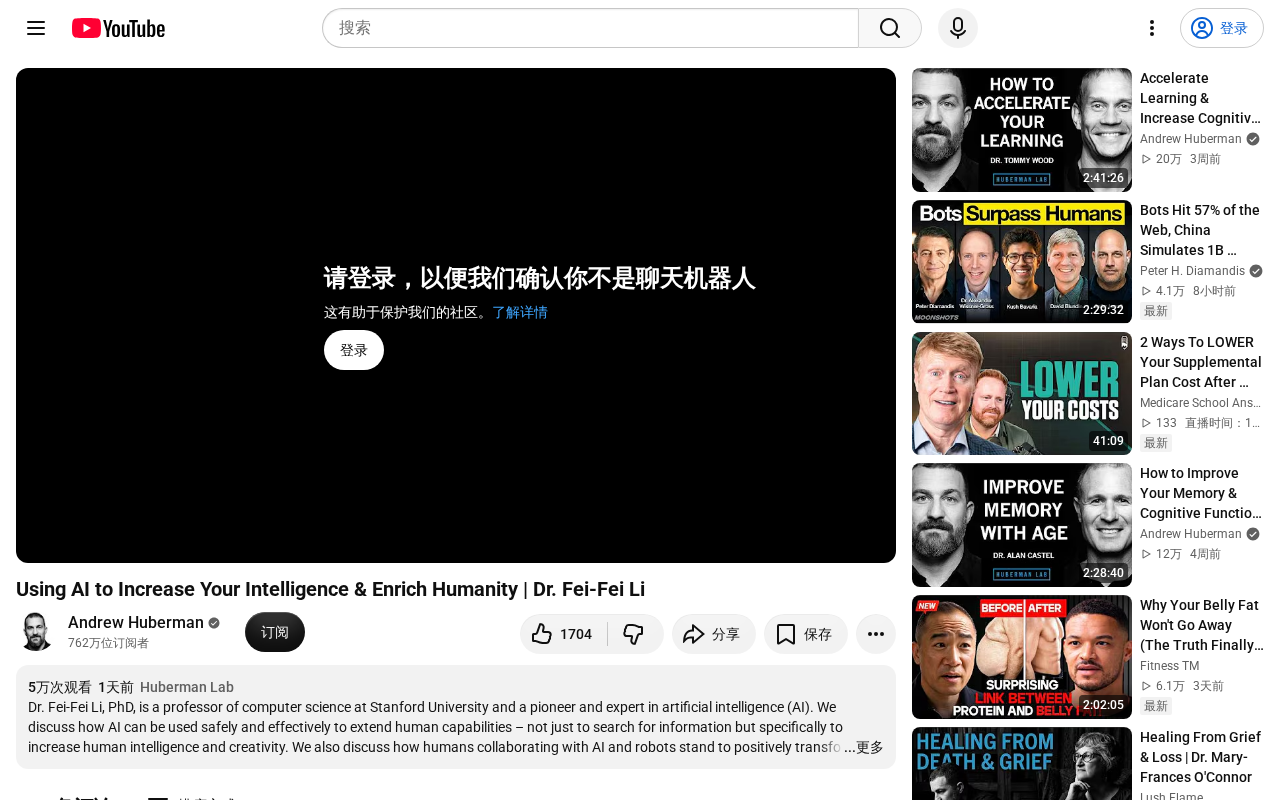
Task: Open title How to Improve Your Memory
Action: coord(1201,493)
